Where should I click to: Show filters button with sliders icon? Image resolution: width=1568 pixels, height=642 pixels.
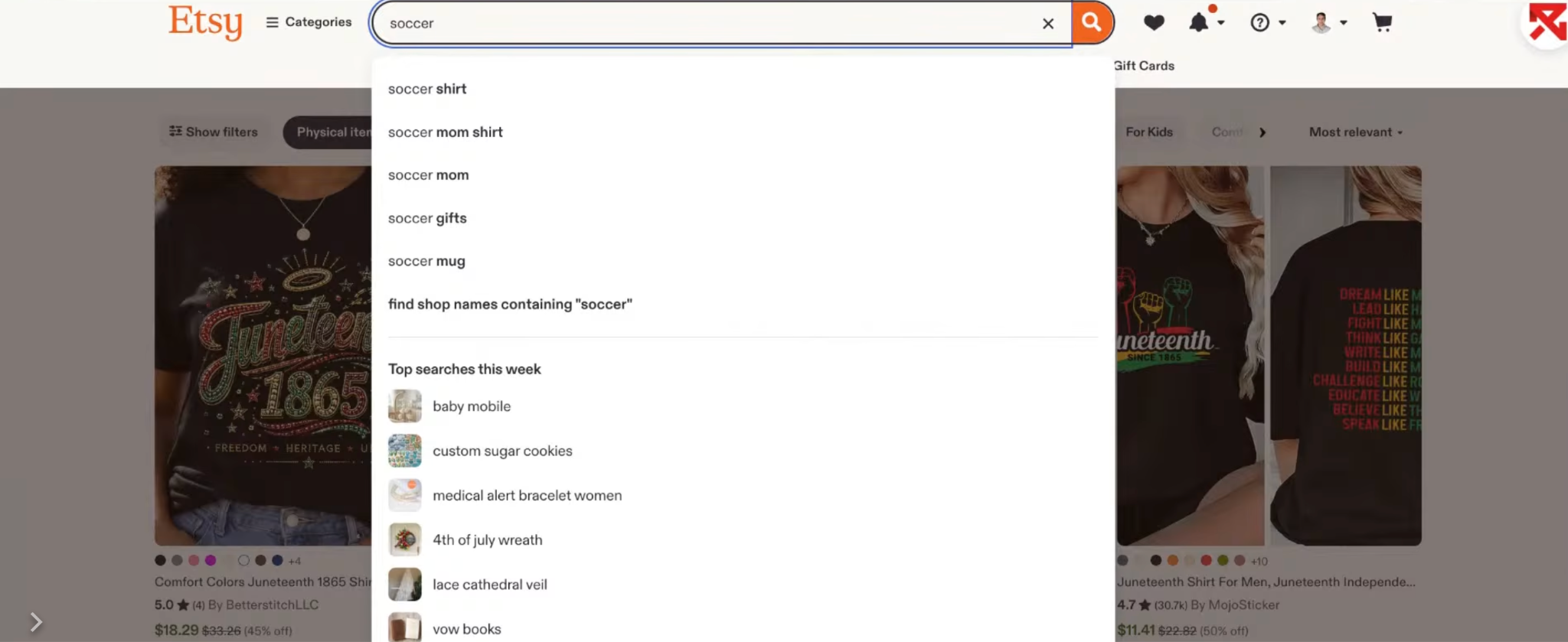click(x=214, y=132)
